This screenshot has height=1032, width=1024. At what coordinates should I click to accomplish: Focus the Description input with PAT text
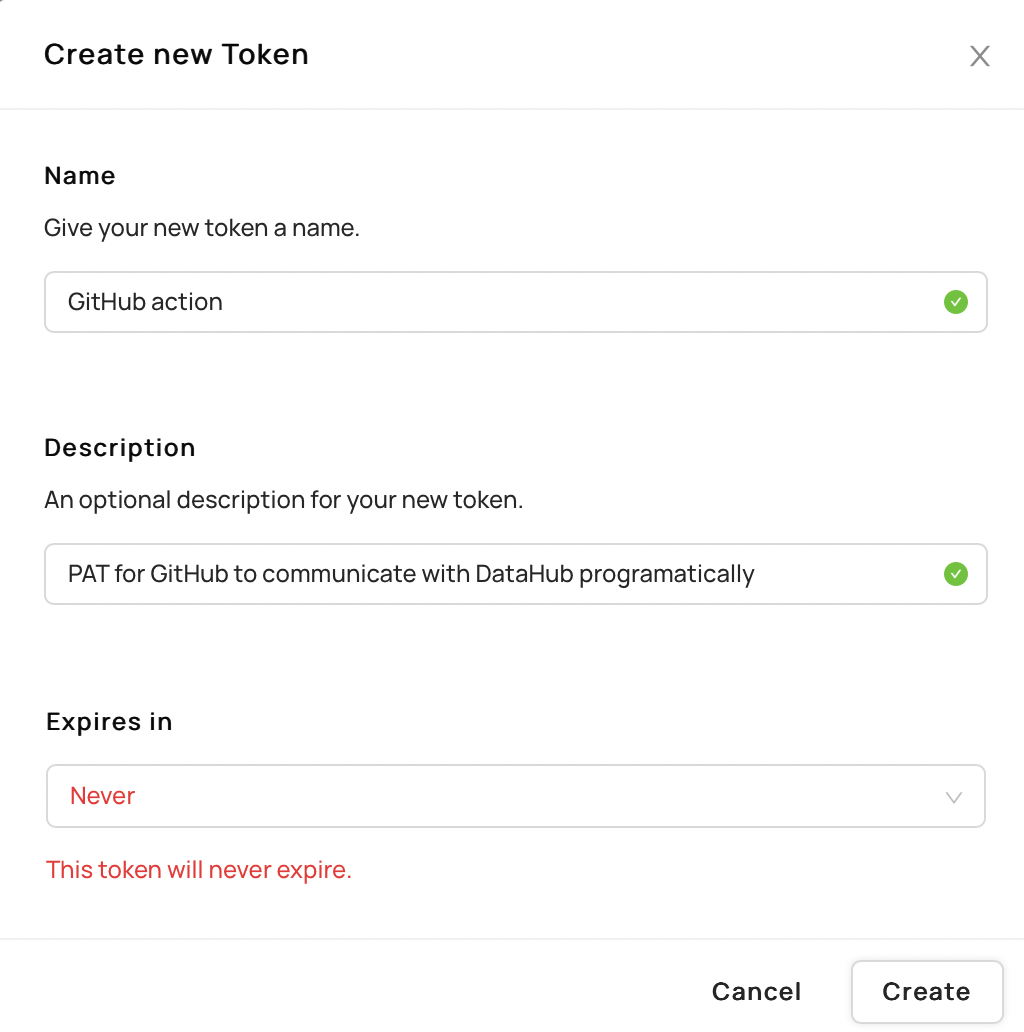pos(500,574)
